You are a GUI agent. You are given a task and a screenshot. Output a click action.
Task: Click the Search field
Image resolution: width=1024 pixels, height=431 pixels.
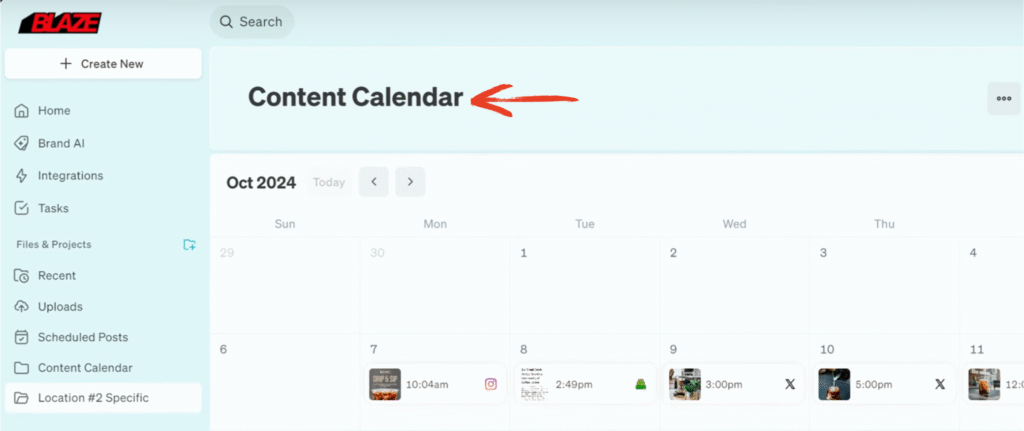(252, 22)
